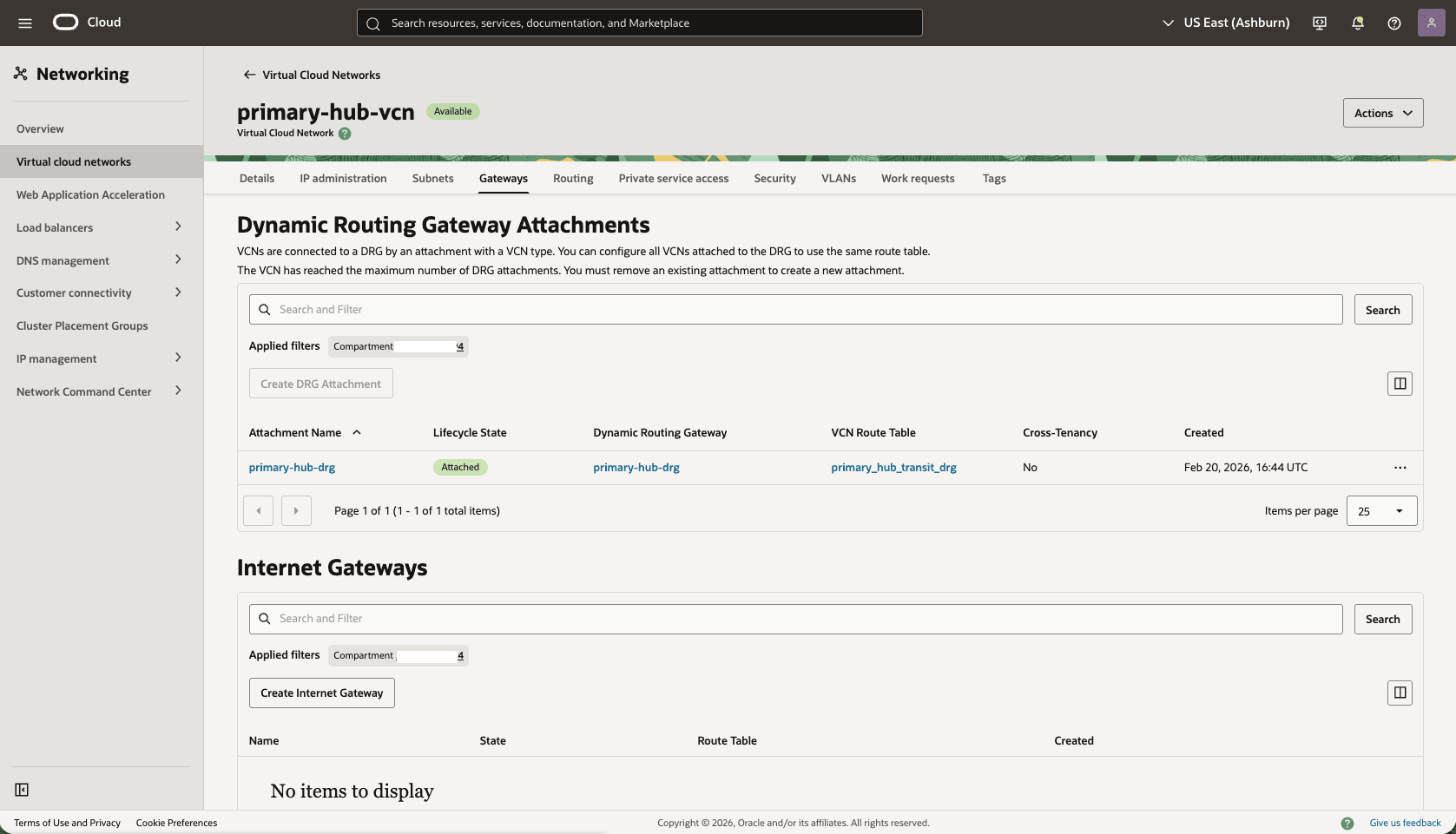Viewport: 1456px width, 834px height.
Task: Open the navigation hamburger menu
Action: (24, 23)
